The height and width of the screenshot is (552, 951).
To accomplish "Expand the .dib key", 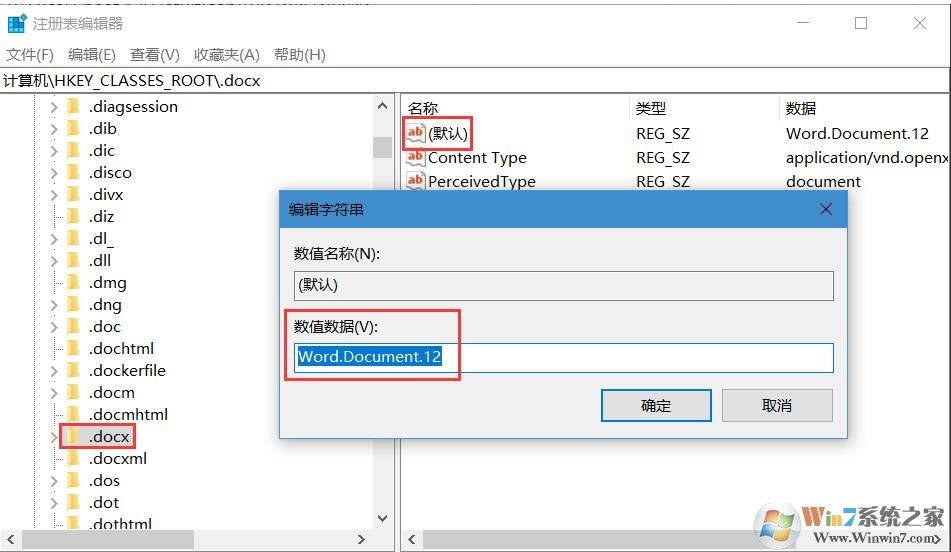I will click(x=54, y=129).
